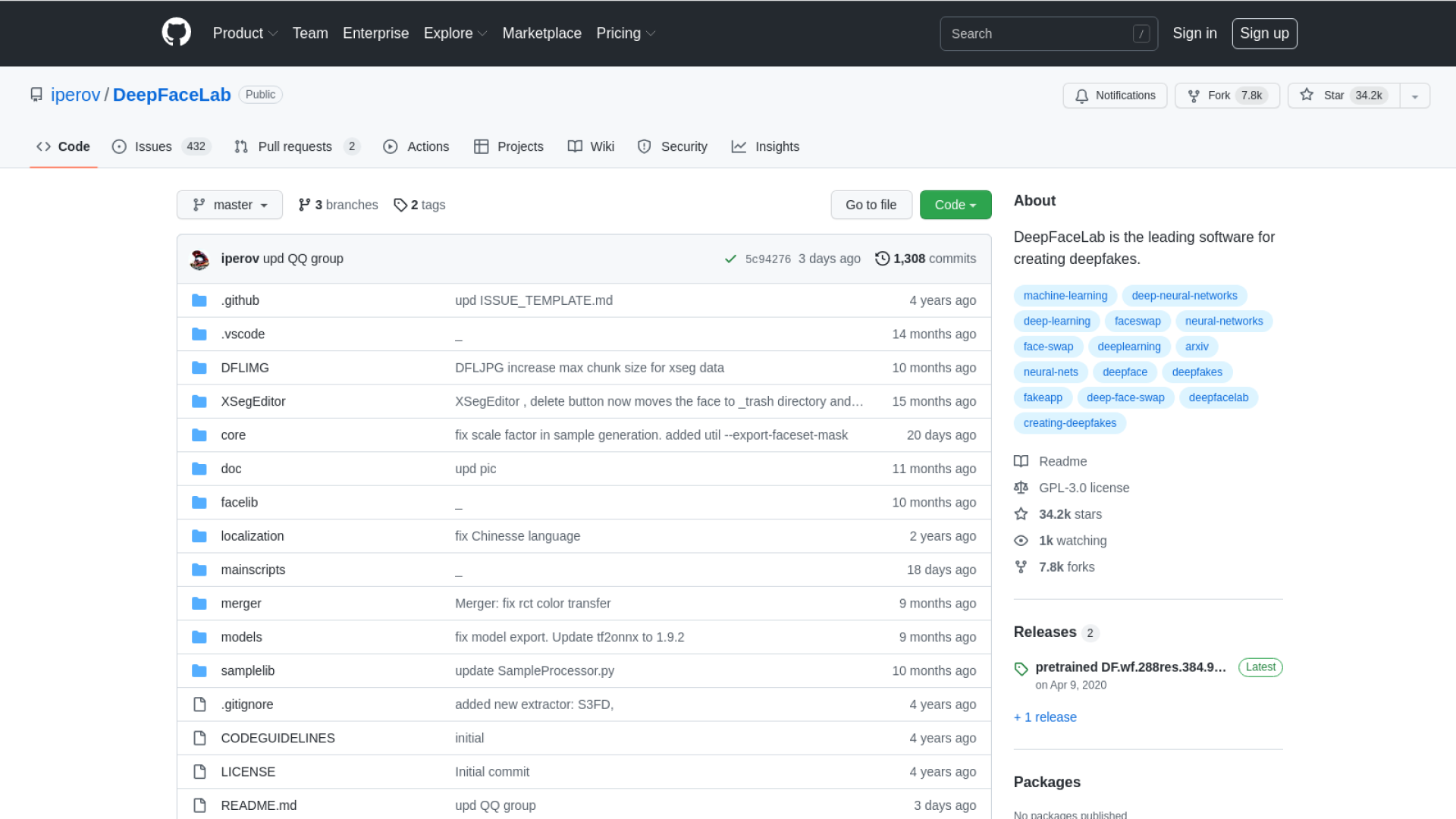Open the commit history clock icon

pos(882,259)
